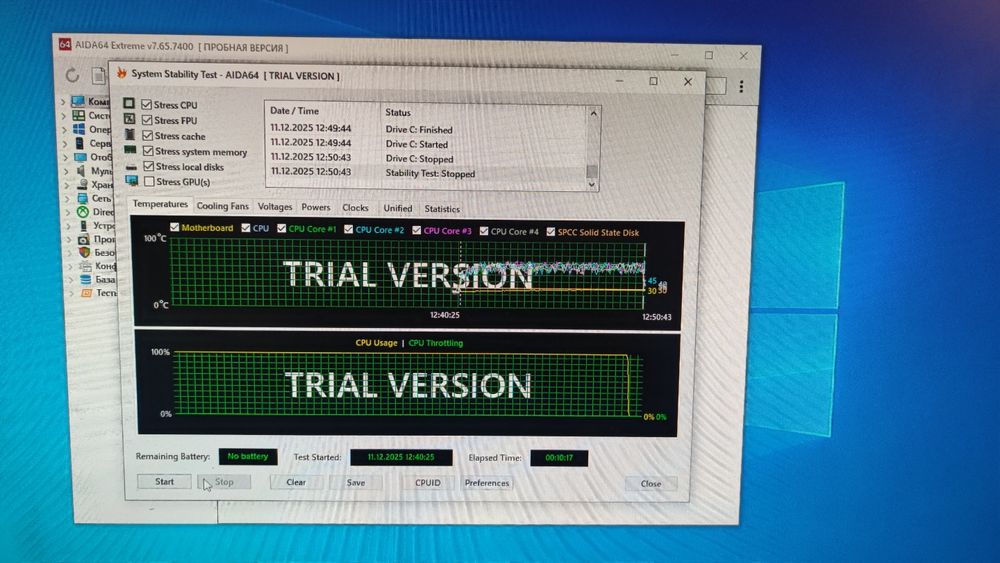
Task: Open the Powers tab
Action: (x=316, y=207)
